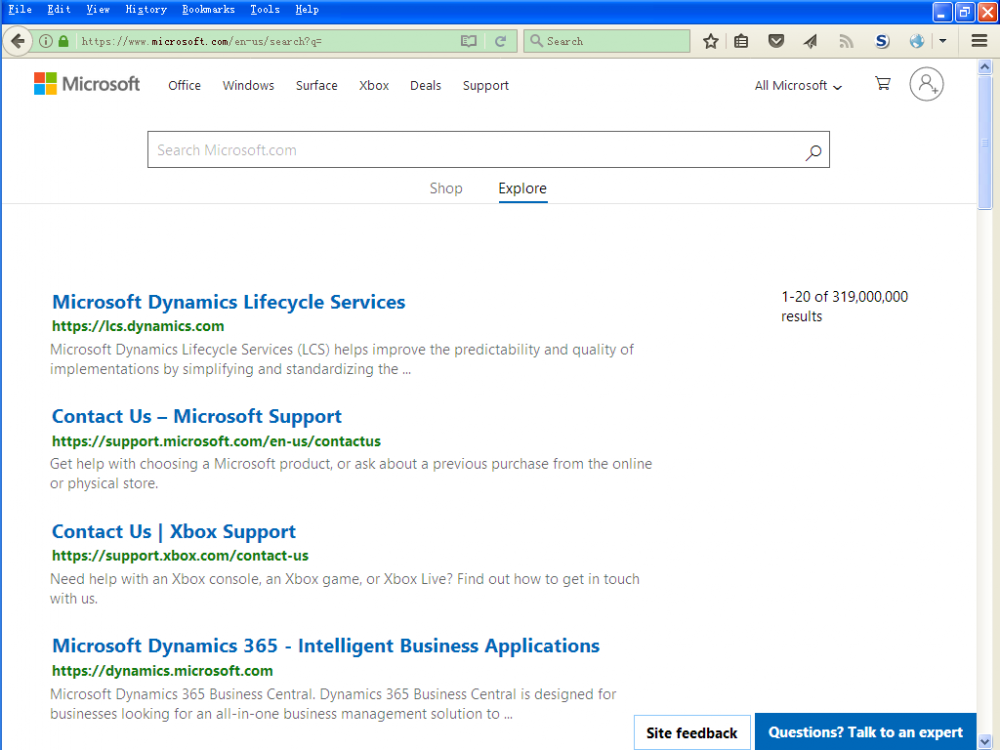Reload the page with the refresh icon
Viewport: 1000px width, 750px height.
tap(500, 41)
